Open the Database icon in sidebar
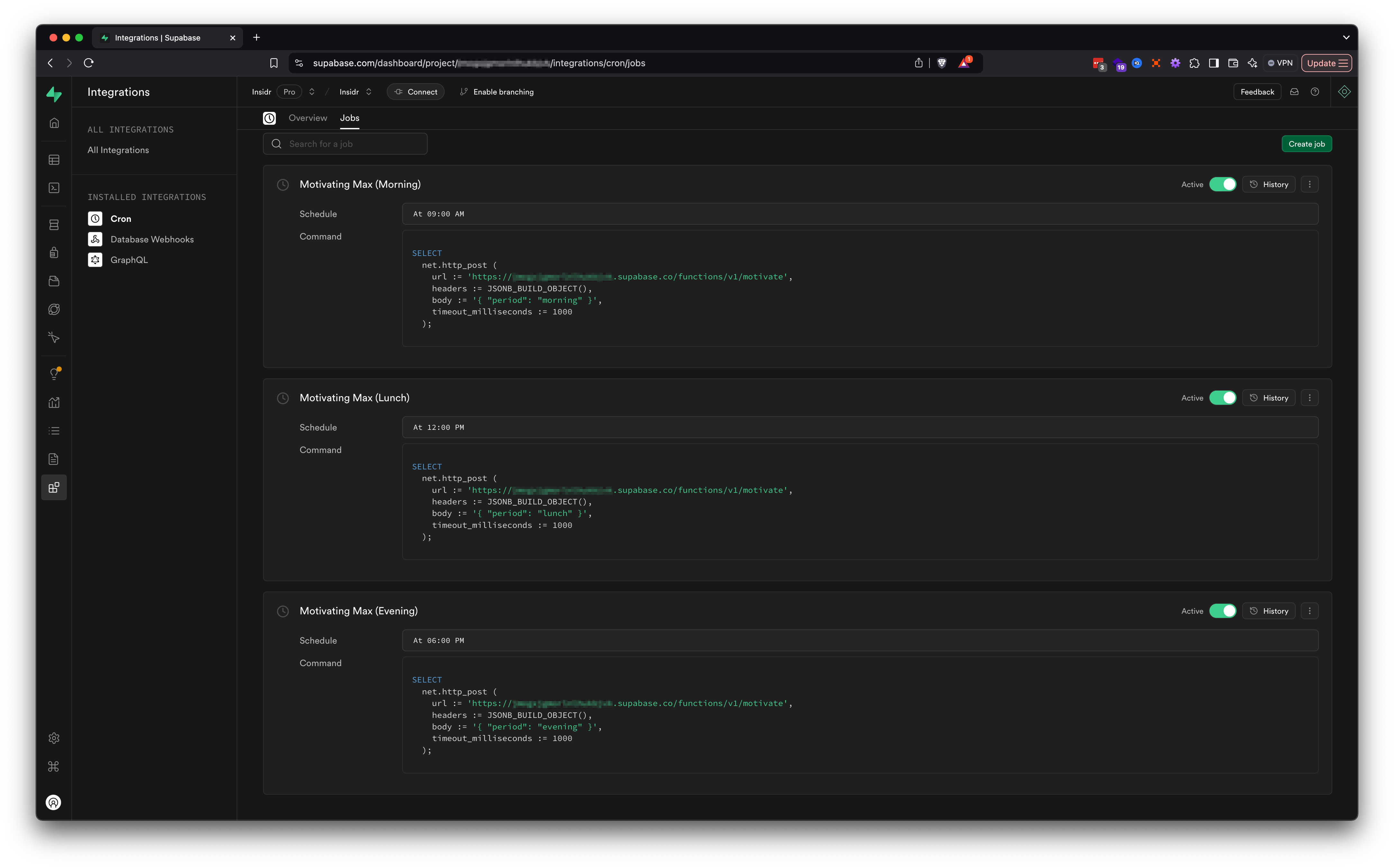This screenshot has width=1394, height=868. [x=54, y=224]
